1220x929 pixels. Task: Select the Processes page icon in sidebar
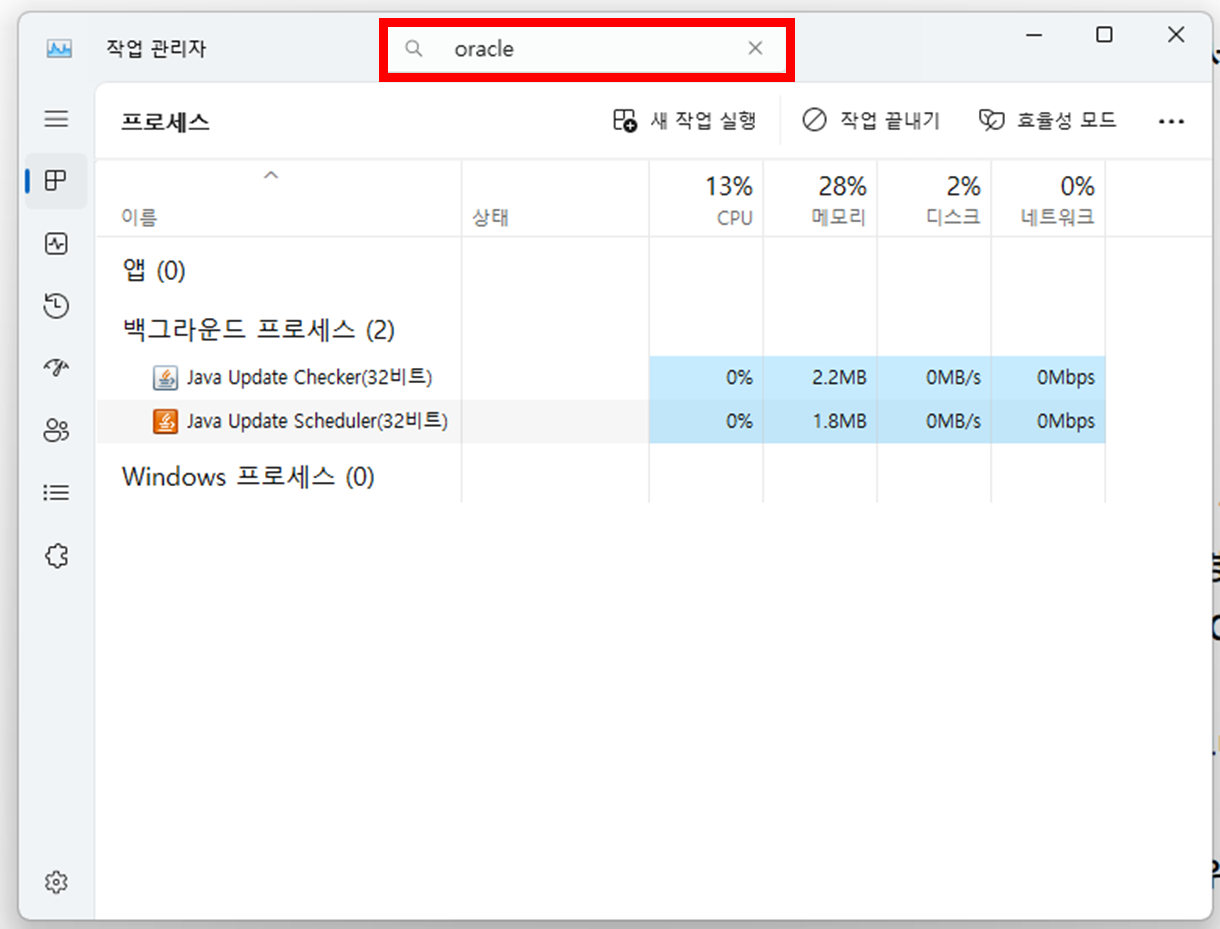[57, 181]
